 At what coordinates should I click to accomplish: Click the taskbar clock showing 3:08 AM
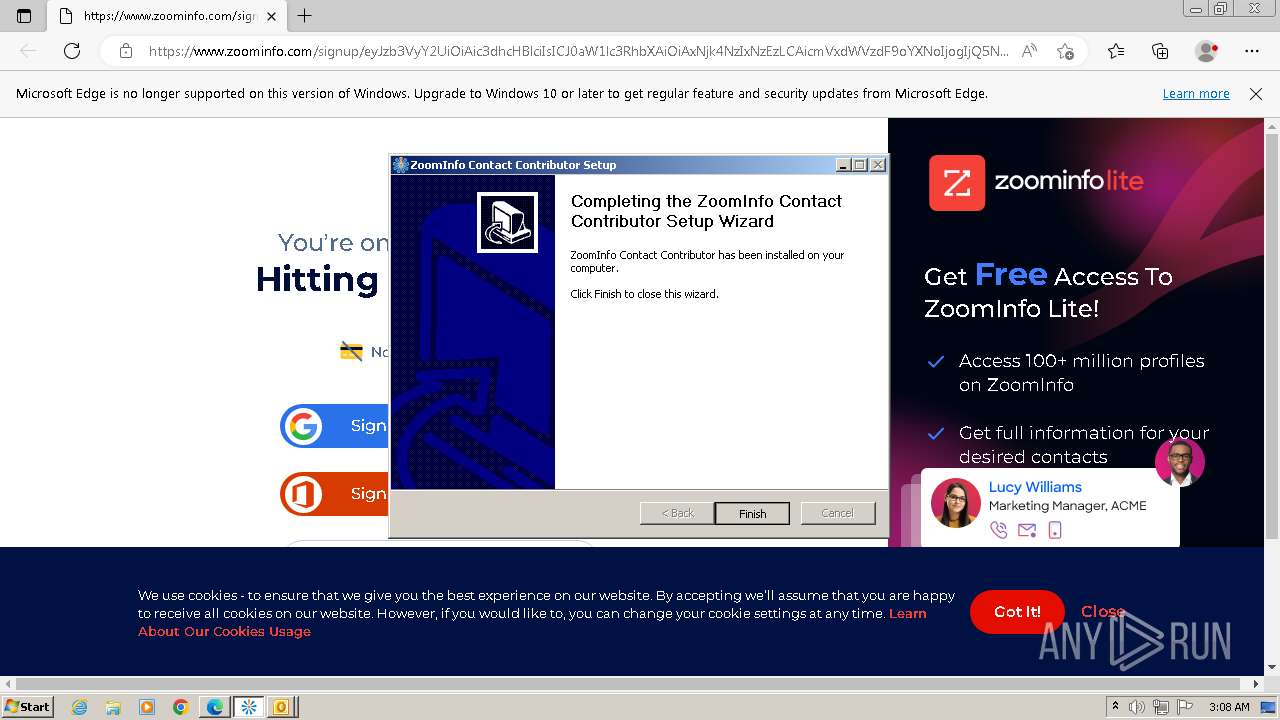(x=1229, y=707)
